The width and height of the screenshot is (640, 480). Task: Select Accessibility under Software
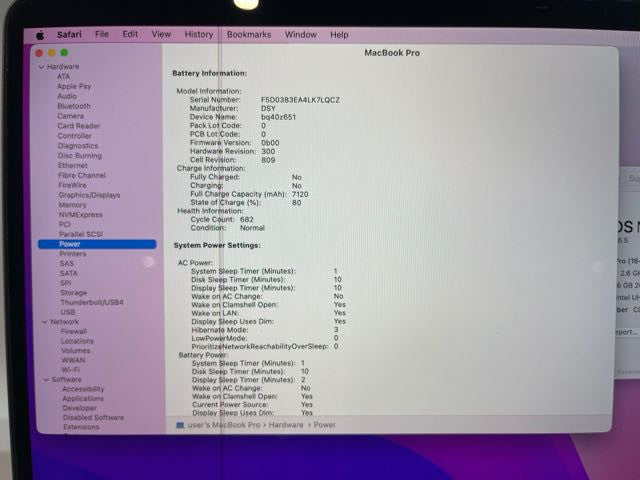pyautogui.click(x=83, y=389)
